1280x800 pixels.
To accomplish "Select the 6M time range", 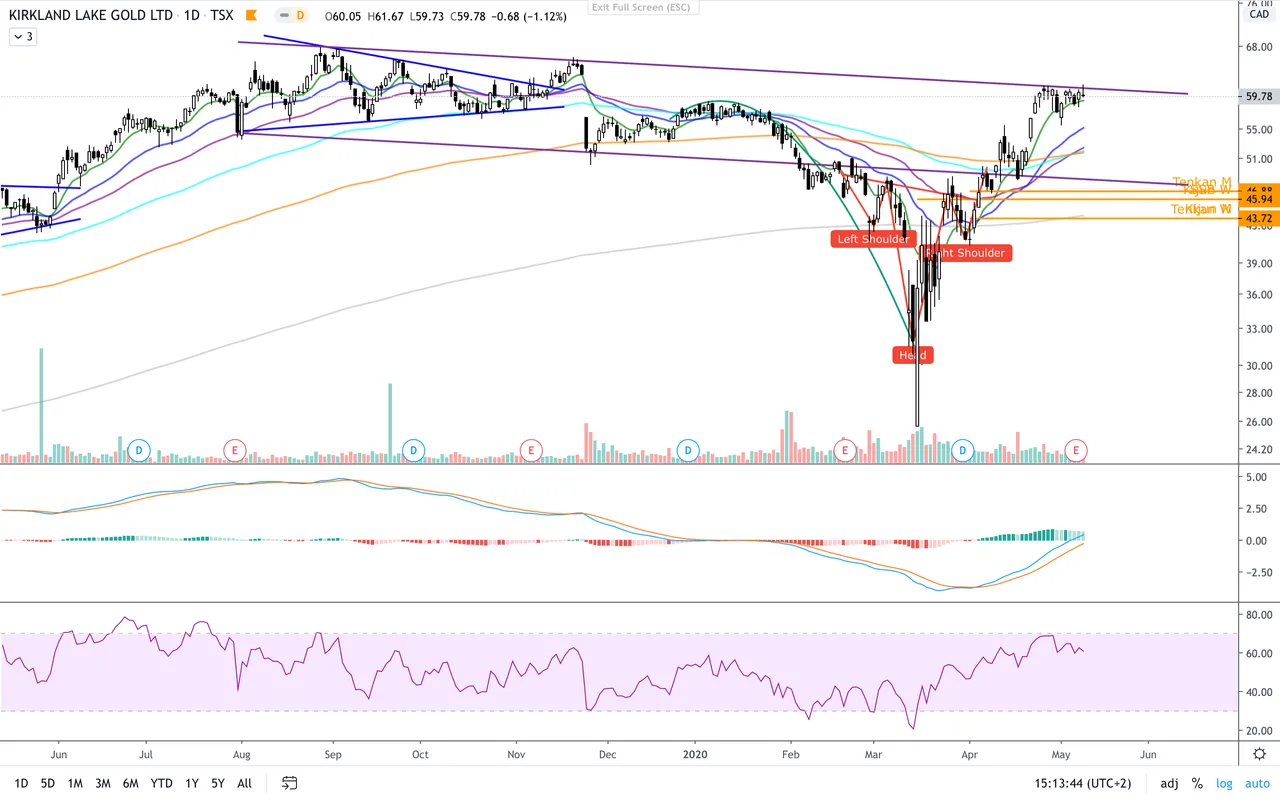I will 130,783.
